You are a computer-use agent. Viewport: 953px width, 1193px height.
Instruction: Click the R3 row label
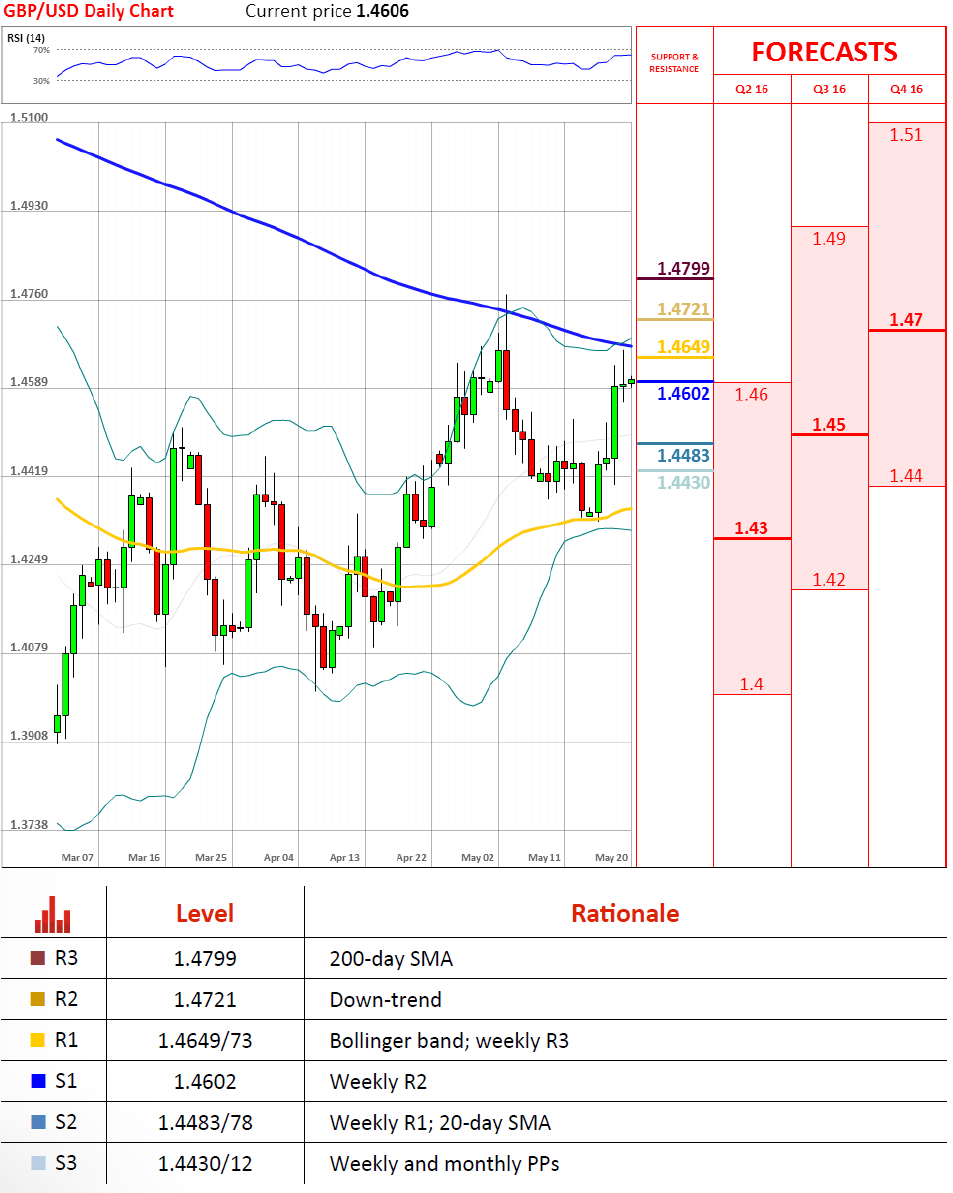click(66, 958)
